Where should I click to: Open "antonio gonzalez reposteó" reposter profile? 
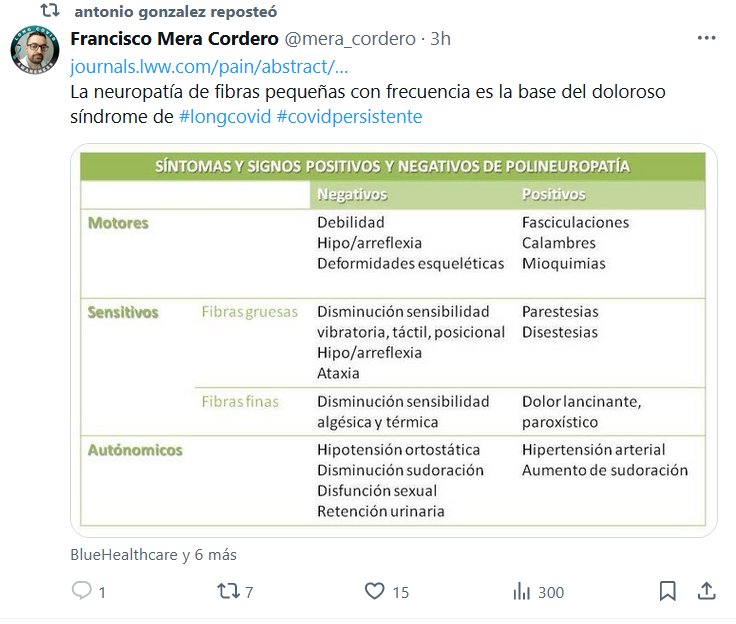pos(176,12)
